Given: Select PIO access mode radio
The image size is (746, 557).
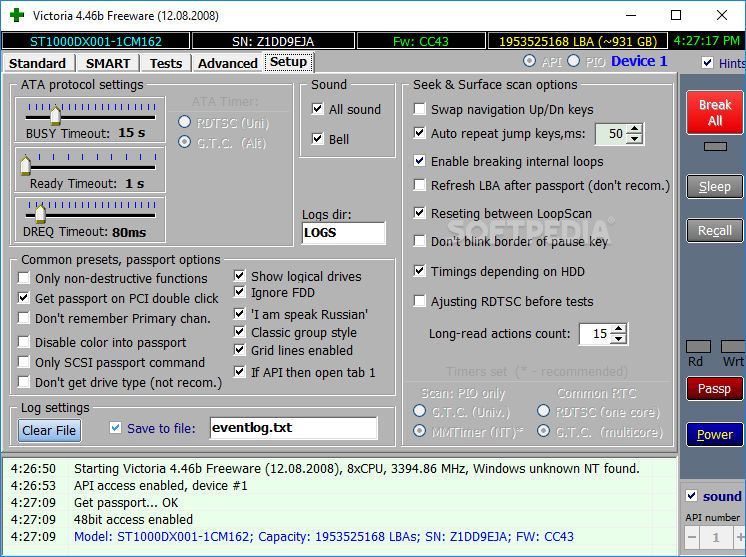Looking at the screenshot, I should point(573,61).
